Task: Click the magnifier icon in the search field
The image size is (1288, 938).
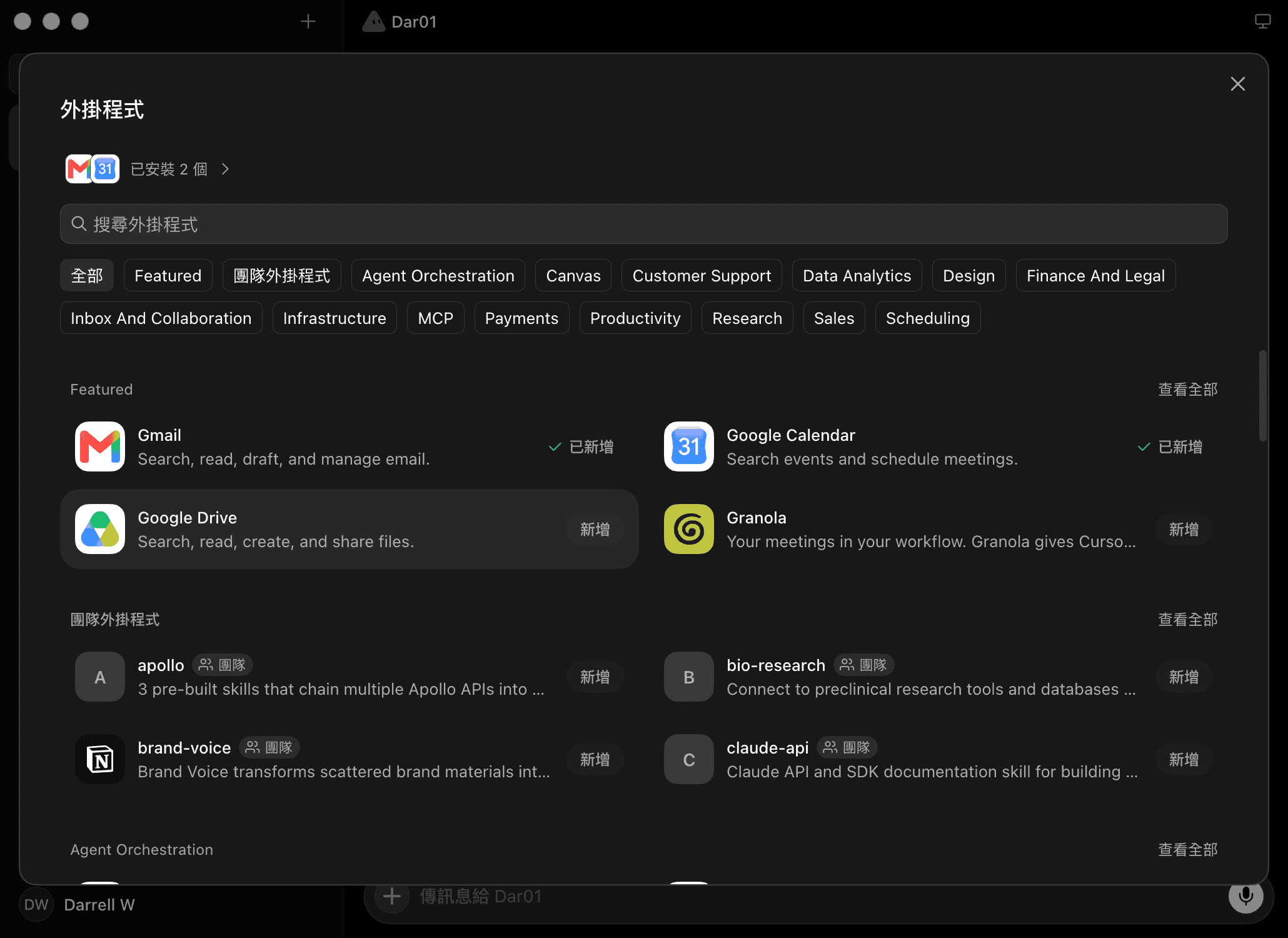Action: (x=79, y=224)
